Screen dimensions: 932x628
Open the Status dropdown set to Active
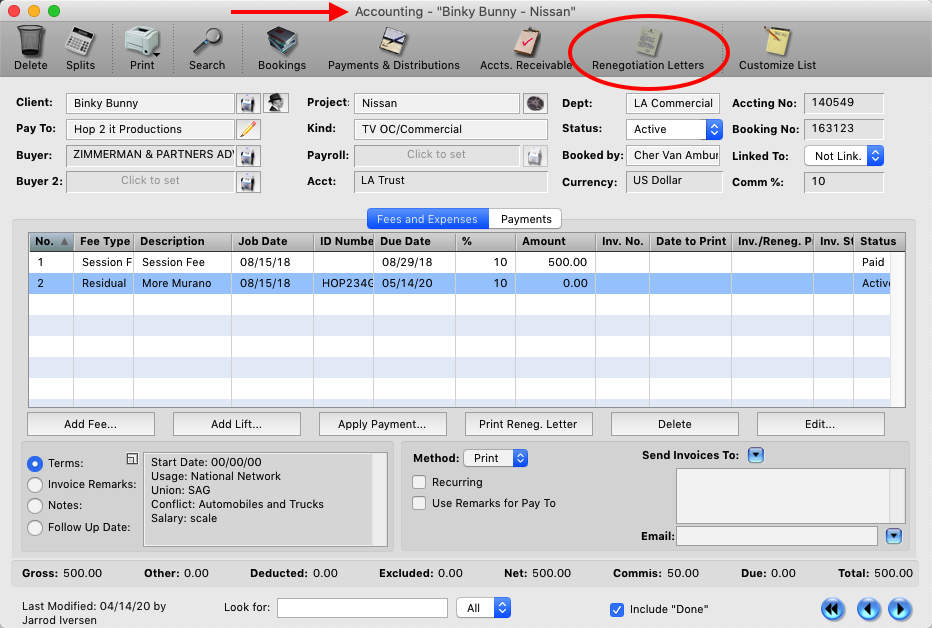coord(674,129)
